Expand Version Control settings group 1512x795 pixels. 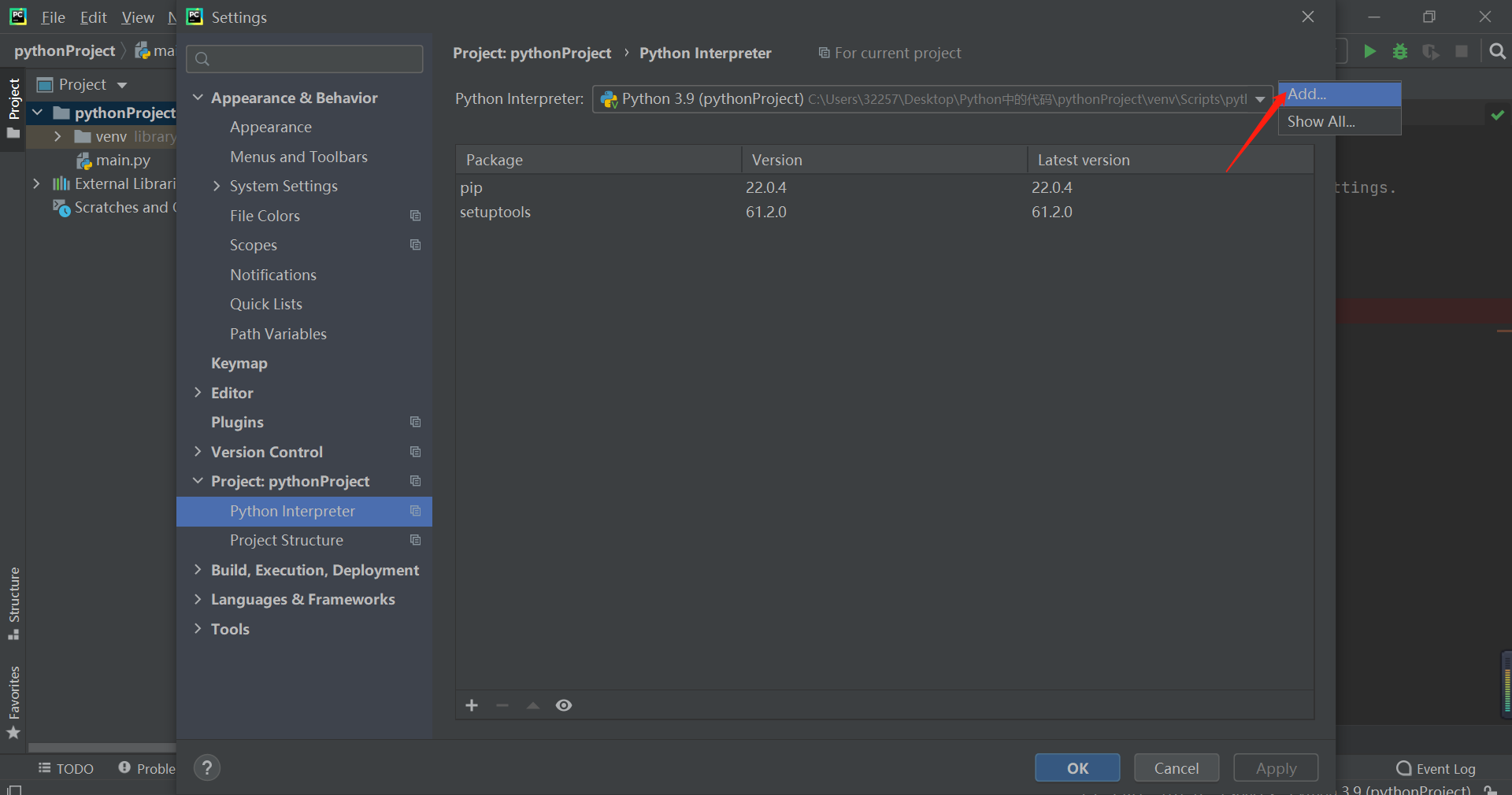[x=198, y=452]
